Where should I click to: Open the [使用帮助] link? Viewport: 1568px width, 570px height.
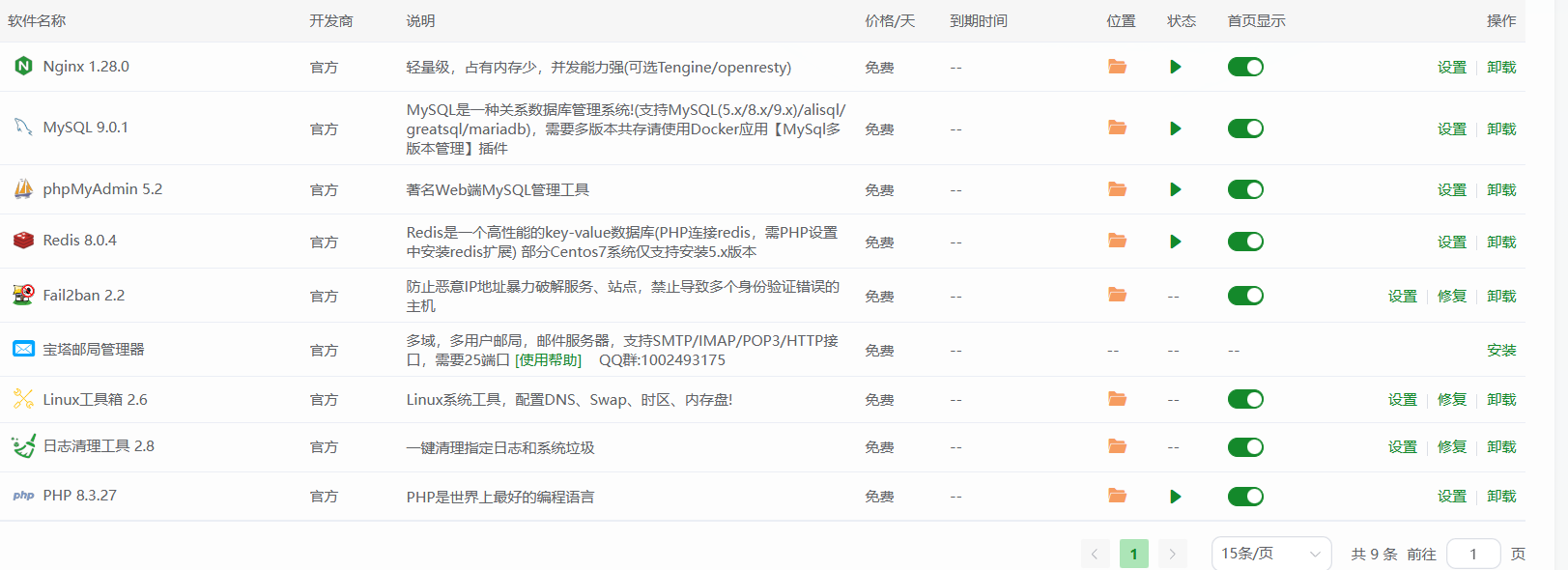tap(549, 360)
